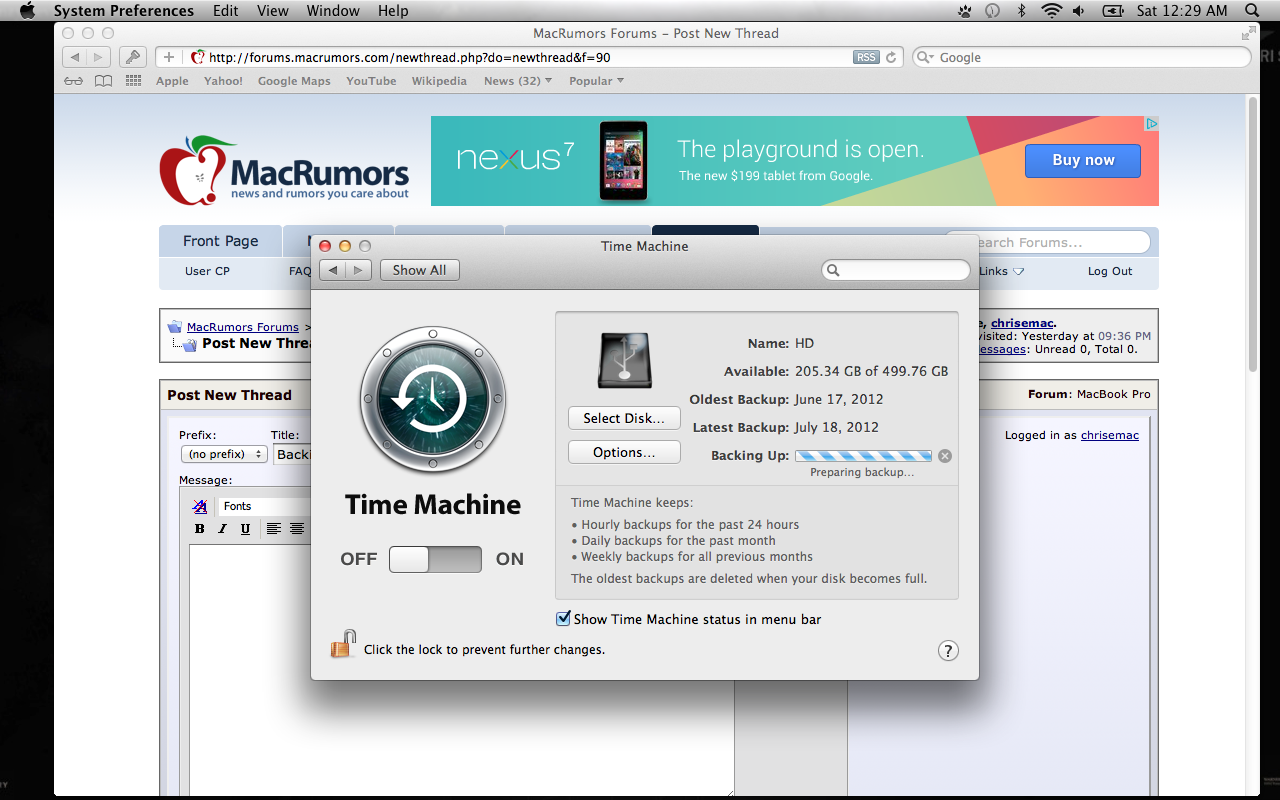The width and height of the screenshot is (1280, 800).
Task: Open the Quick Links dropdown arrow
Action: pyautogui.click(x=1019, y=271)
